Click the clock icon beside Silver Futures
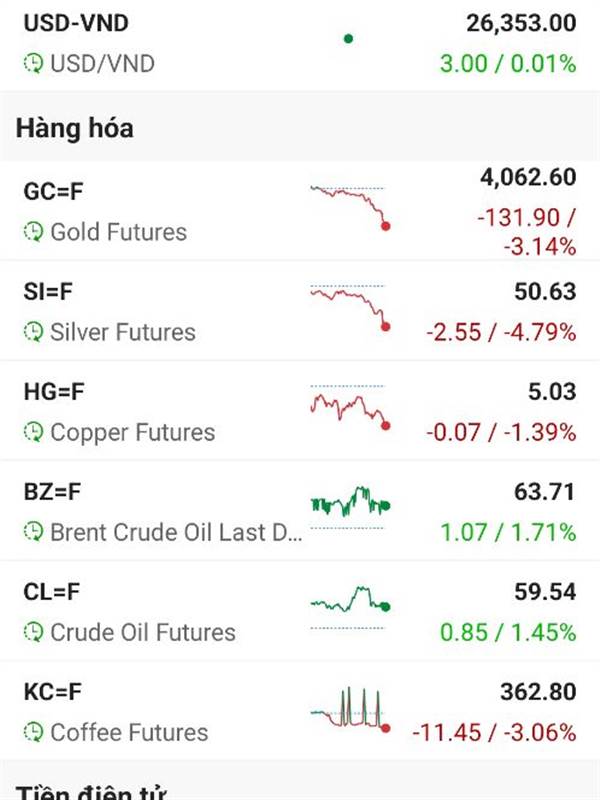Screen dimensions: 600x800 (x=33, y=332)
